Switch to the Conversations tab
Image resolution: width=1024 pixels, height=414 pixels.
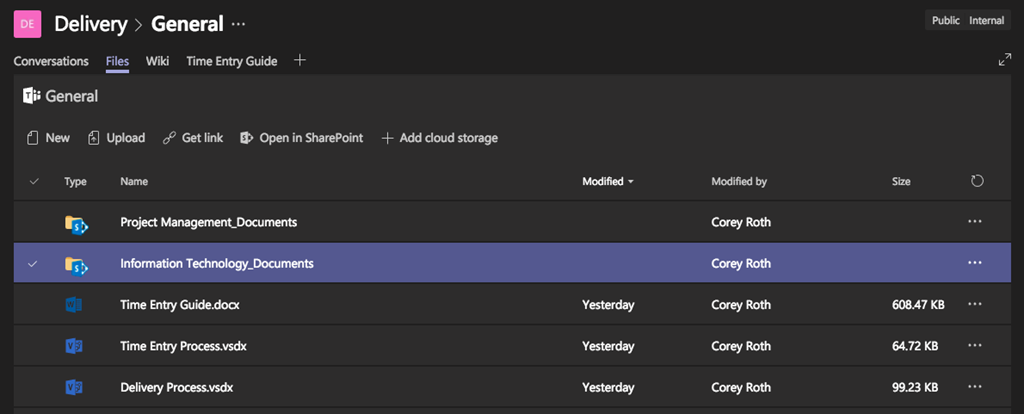pos(51,61)
